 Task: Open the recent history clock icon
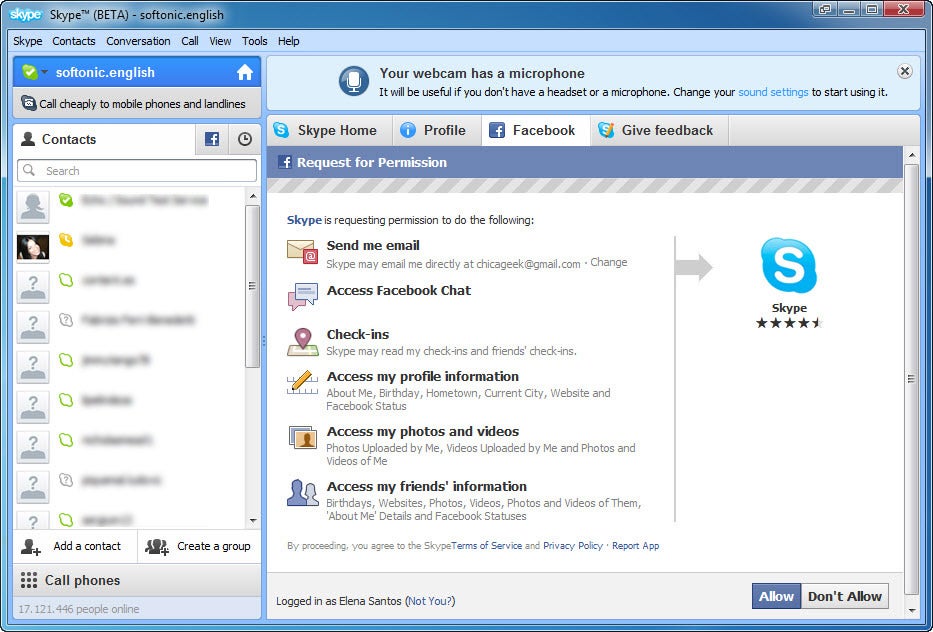click(x=245, y=139)
